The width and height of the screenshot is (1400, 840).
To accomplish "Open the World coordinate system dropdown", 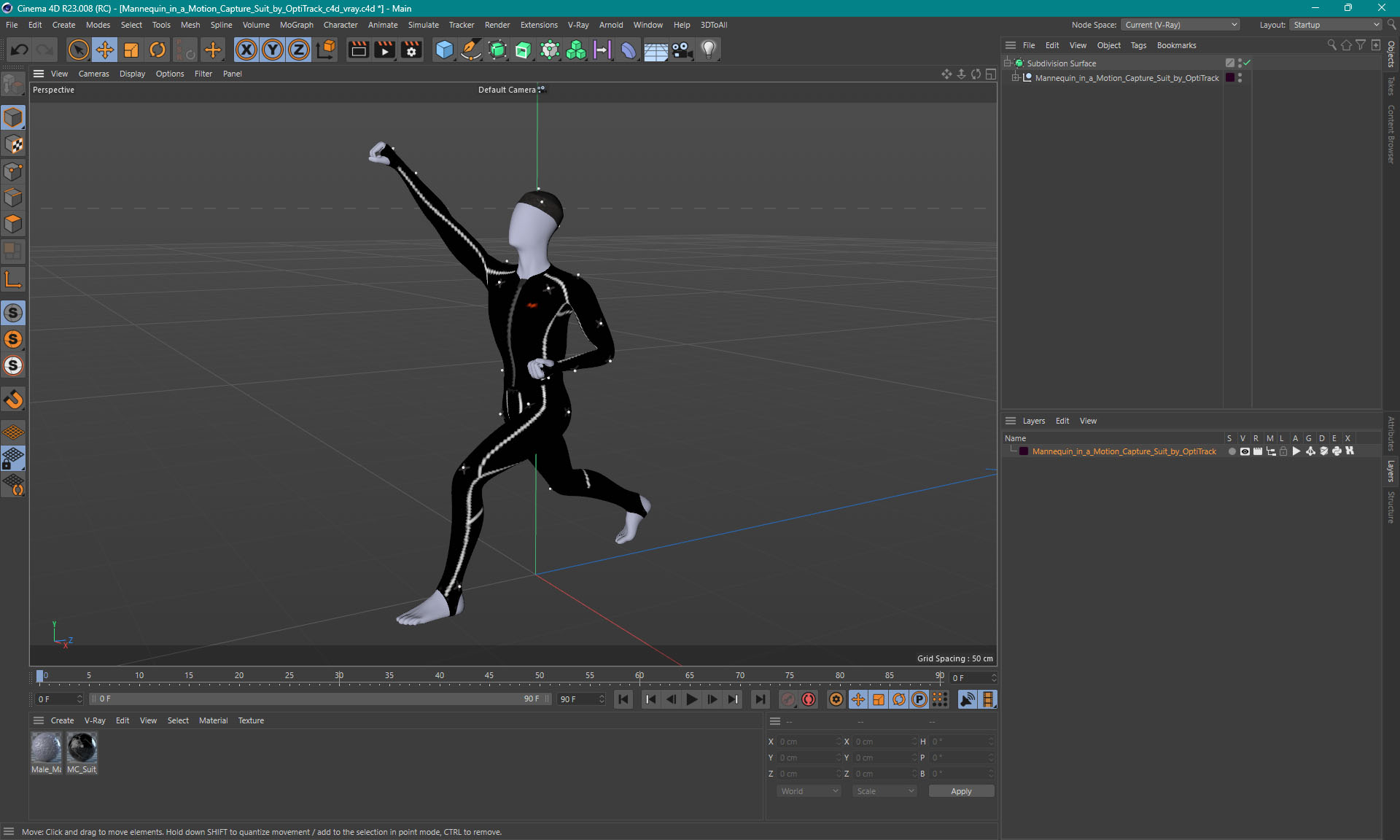I will click(809, 791).
